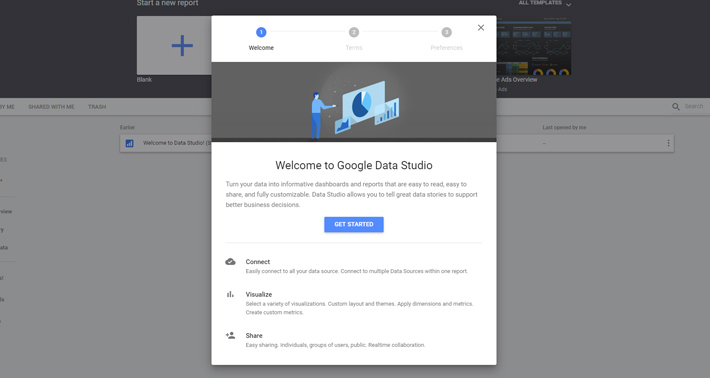Image resolution: width=710 pixels, height=378 pixels.
Task: Click the dashboard illustration banner
Action: pyautogui.click(x=354, y=102)
